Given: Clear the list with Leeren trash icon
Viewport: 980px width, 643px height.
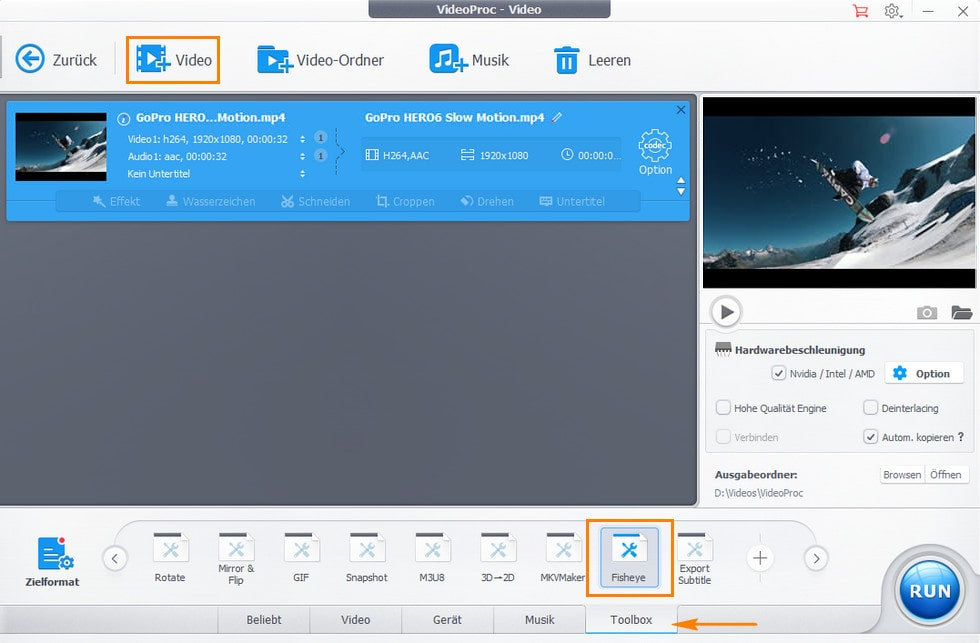Looking at the screenshot, I should (592, 60).
